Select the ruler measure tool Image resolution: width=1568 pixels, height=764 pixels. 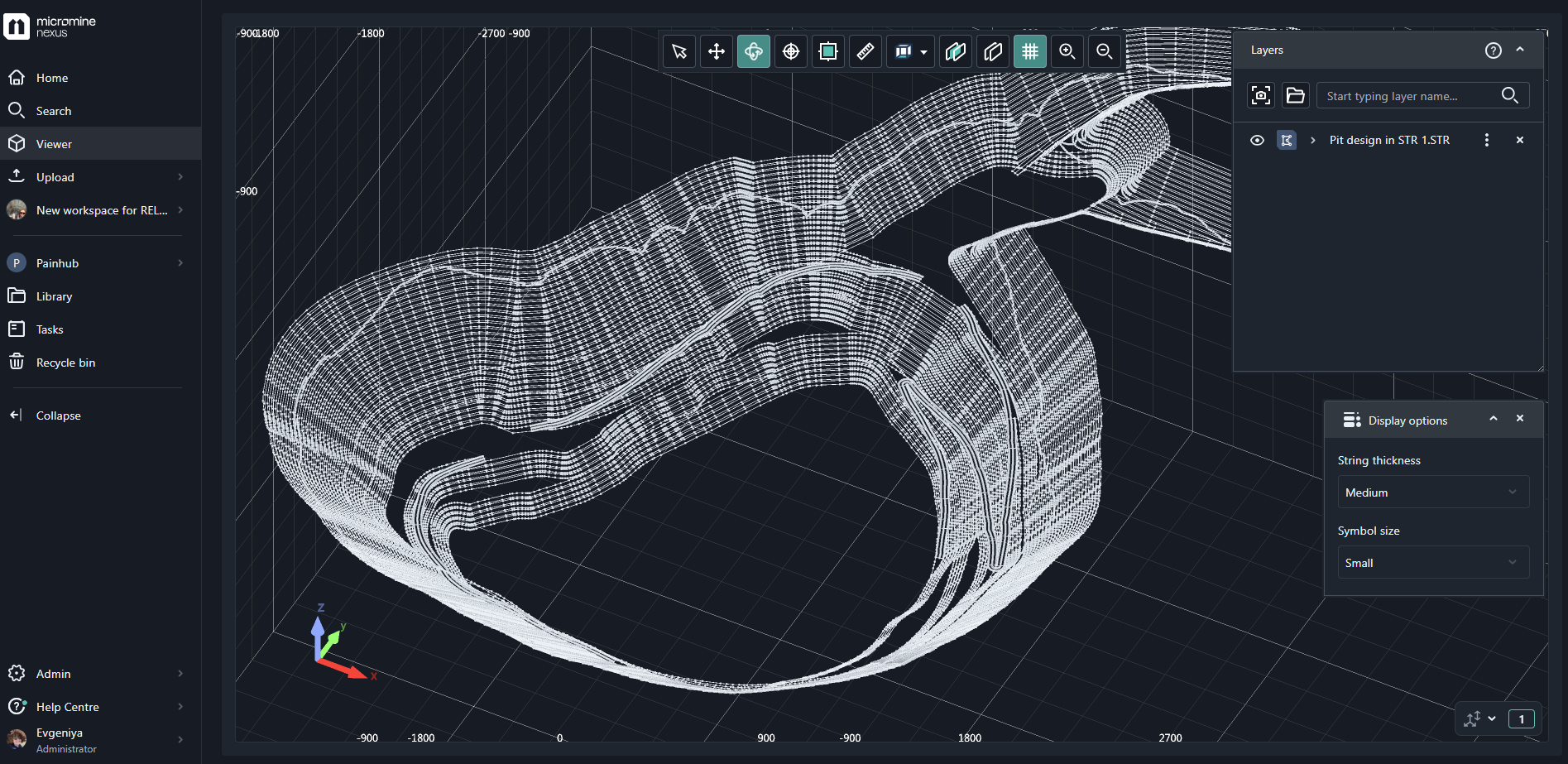(x=865, y=51)
